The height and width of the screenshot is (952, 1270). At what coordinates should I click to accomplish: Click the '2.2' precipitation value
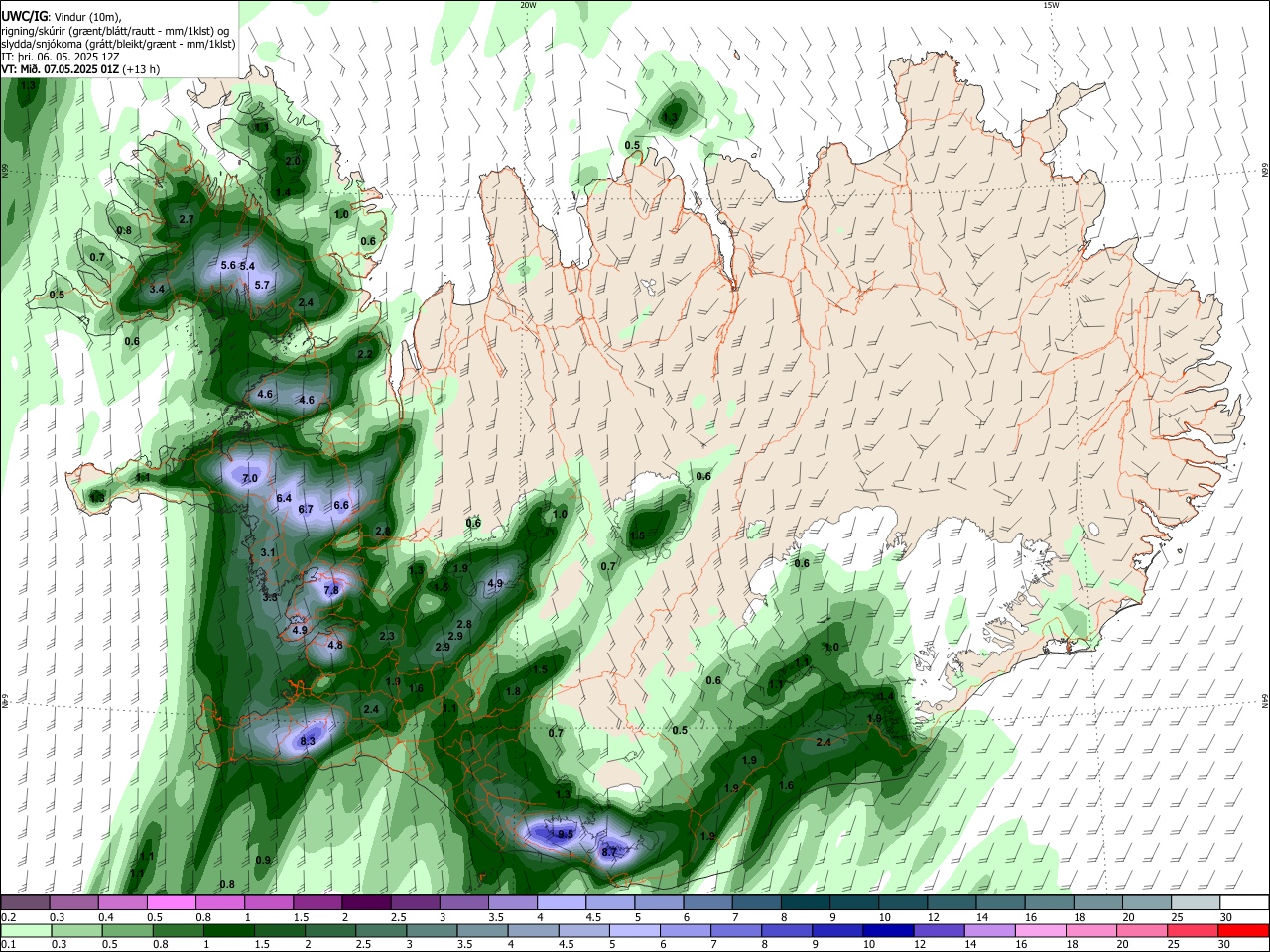pyautogui.click(x=365, y=354)
